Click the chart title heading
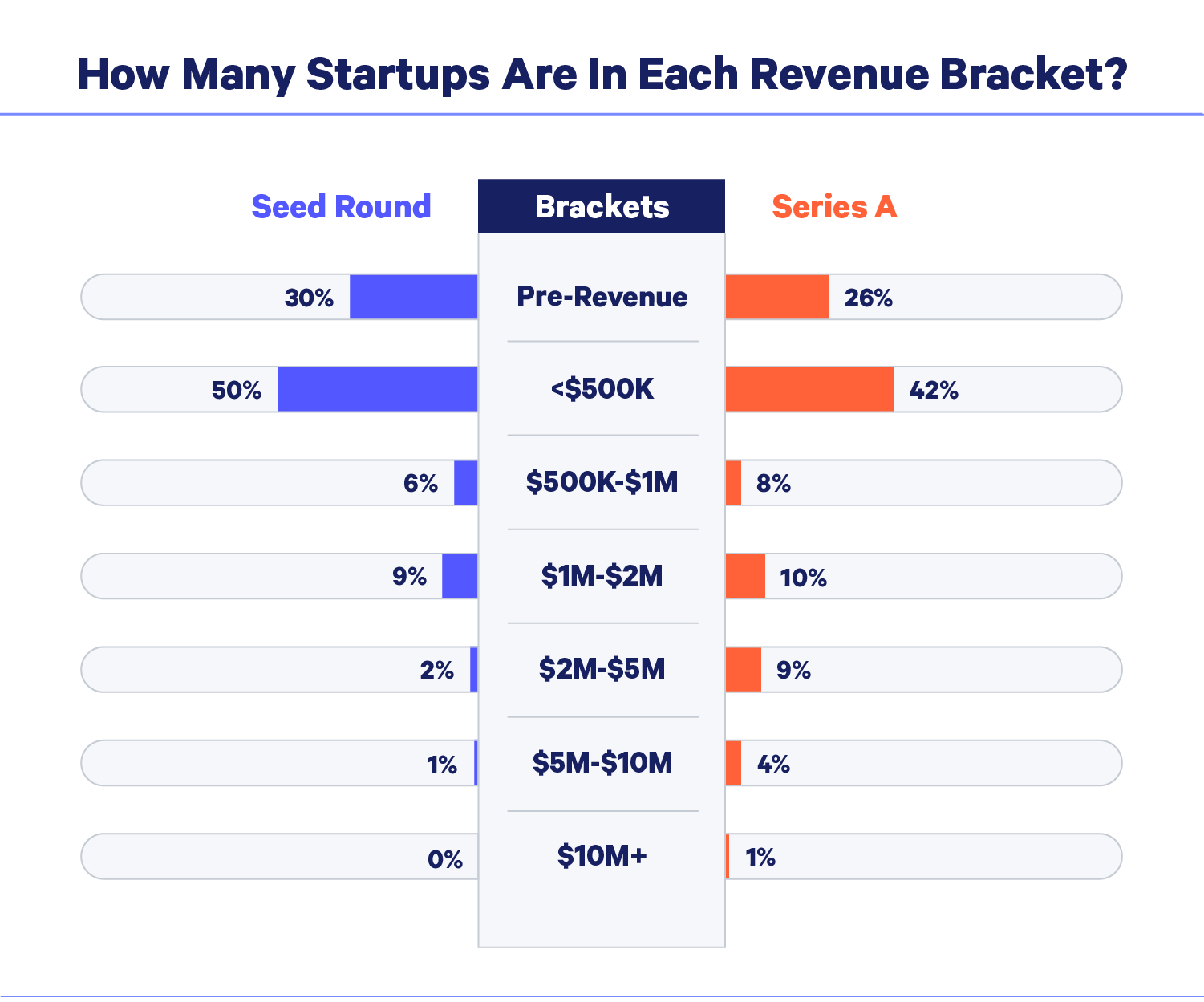Viewport: 1204px width, 1002px height. tap(602, 74)
